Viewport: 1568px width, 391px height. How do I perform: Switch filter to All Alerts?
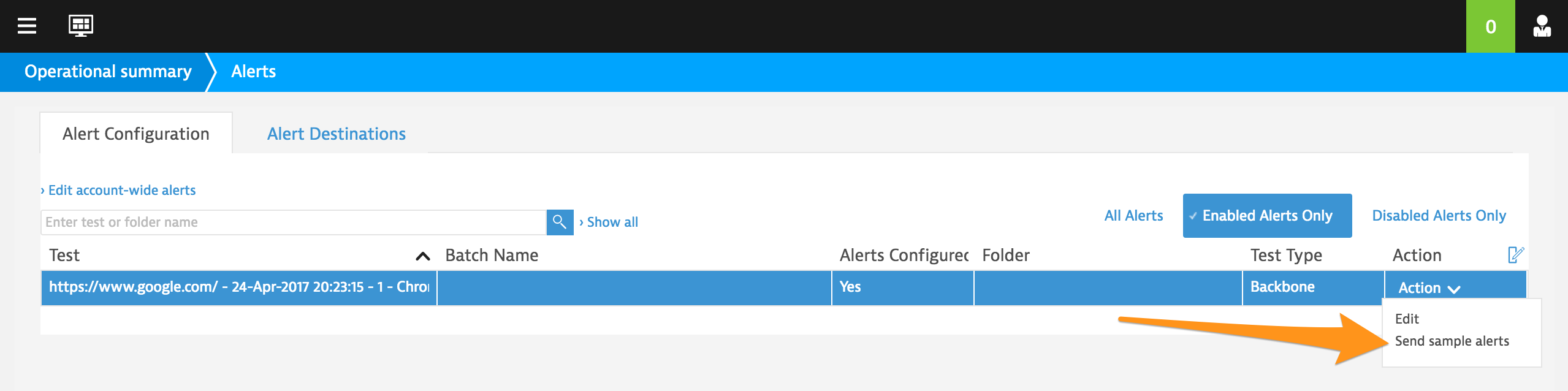1133,216
